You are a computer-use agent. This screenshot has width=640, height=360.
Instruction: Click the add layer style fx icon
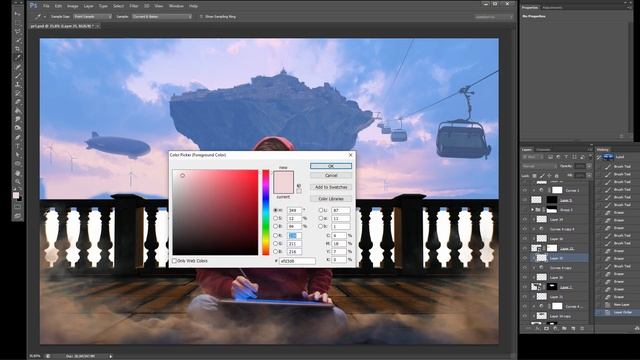[x=538, y=328]
